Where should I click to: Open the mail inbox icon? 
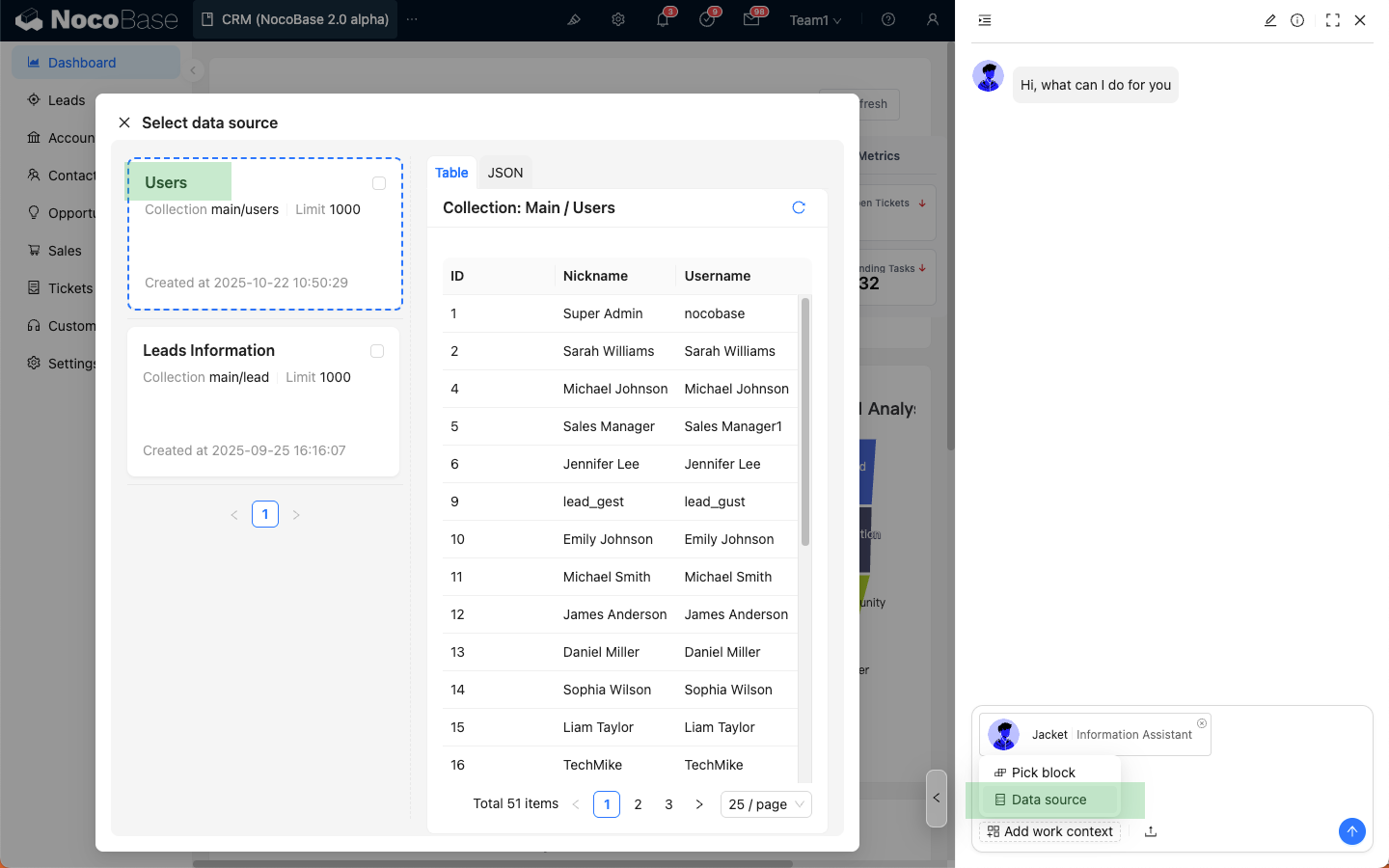(751, 20)
